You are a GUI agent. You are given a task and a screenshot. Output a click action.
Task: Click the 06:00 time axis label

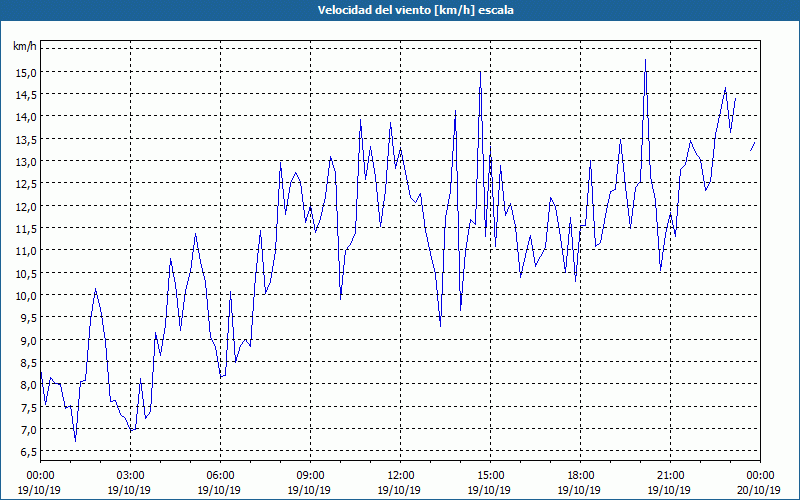pyautogui.click(x=220, y=475)
